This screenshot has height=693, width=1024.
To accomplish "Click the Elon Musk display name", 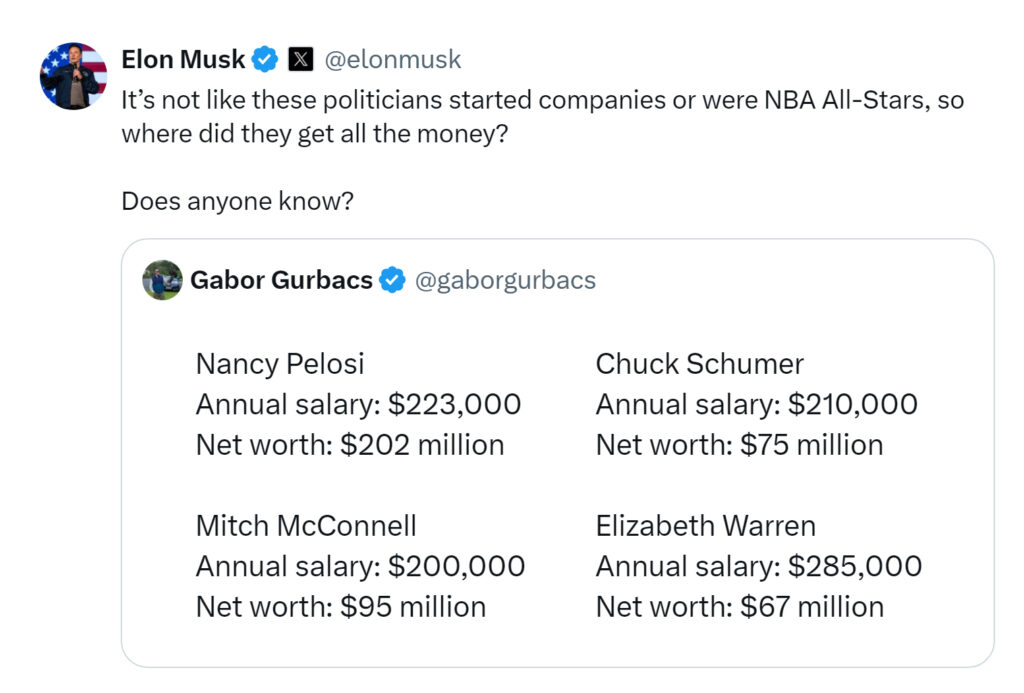I will point(182,60).
